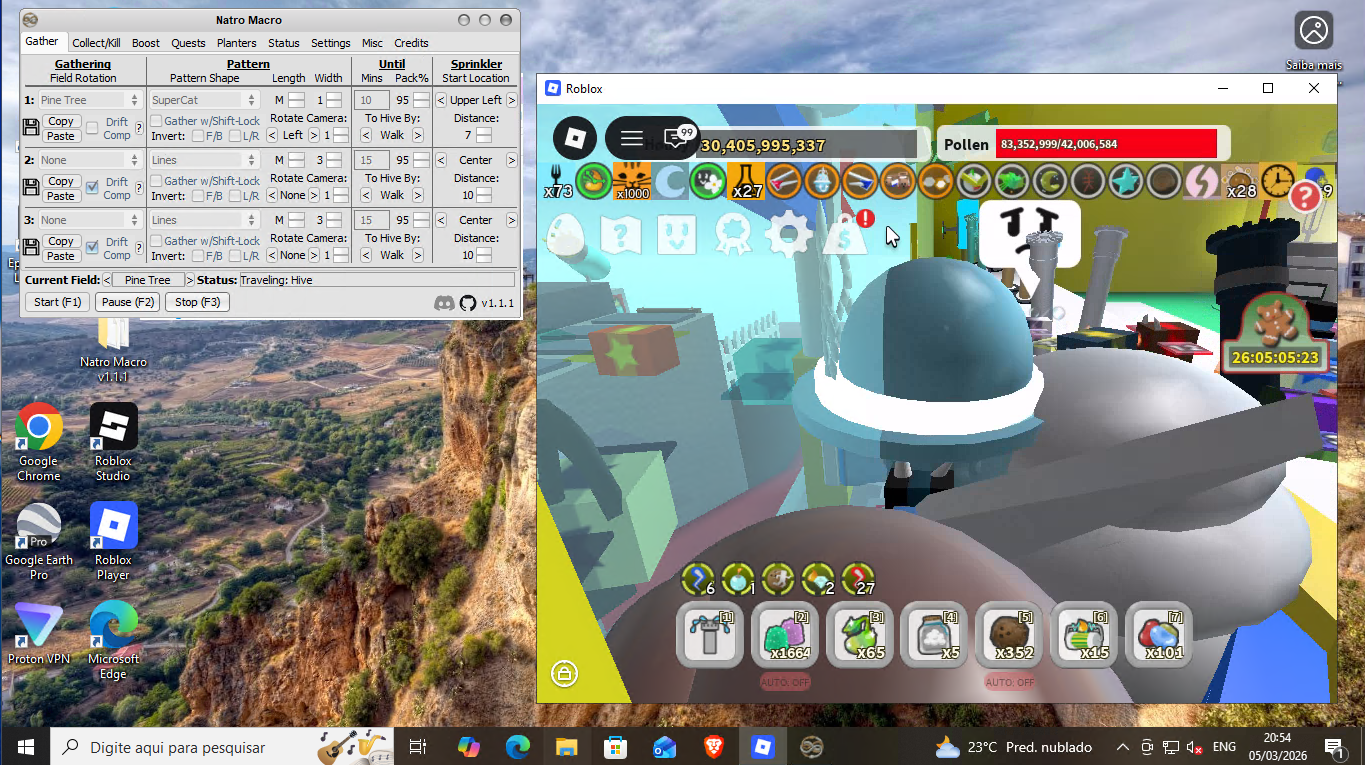Viewport: 1365px width, 765px height.
Task: Select the Proton VPN desktop shortcut
Action: click(38, 633)
